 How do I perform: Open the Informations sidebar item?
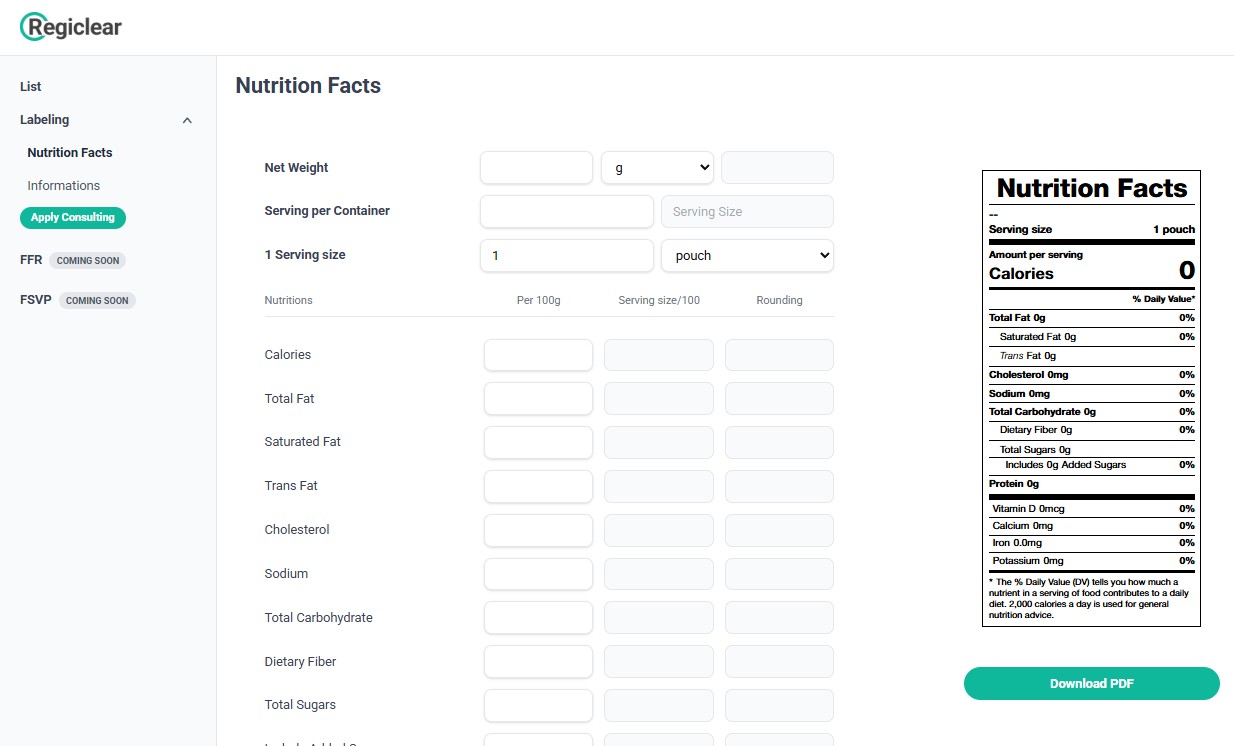coord(64,186)
